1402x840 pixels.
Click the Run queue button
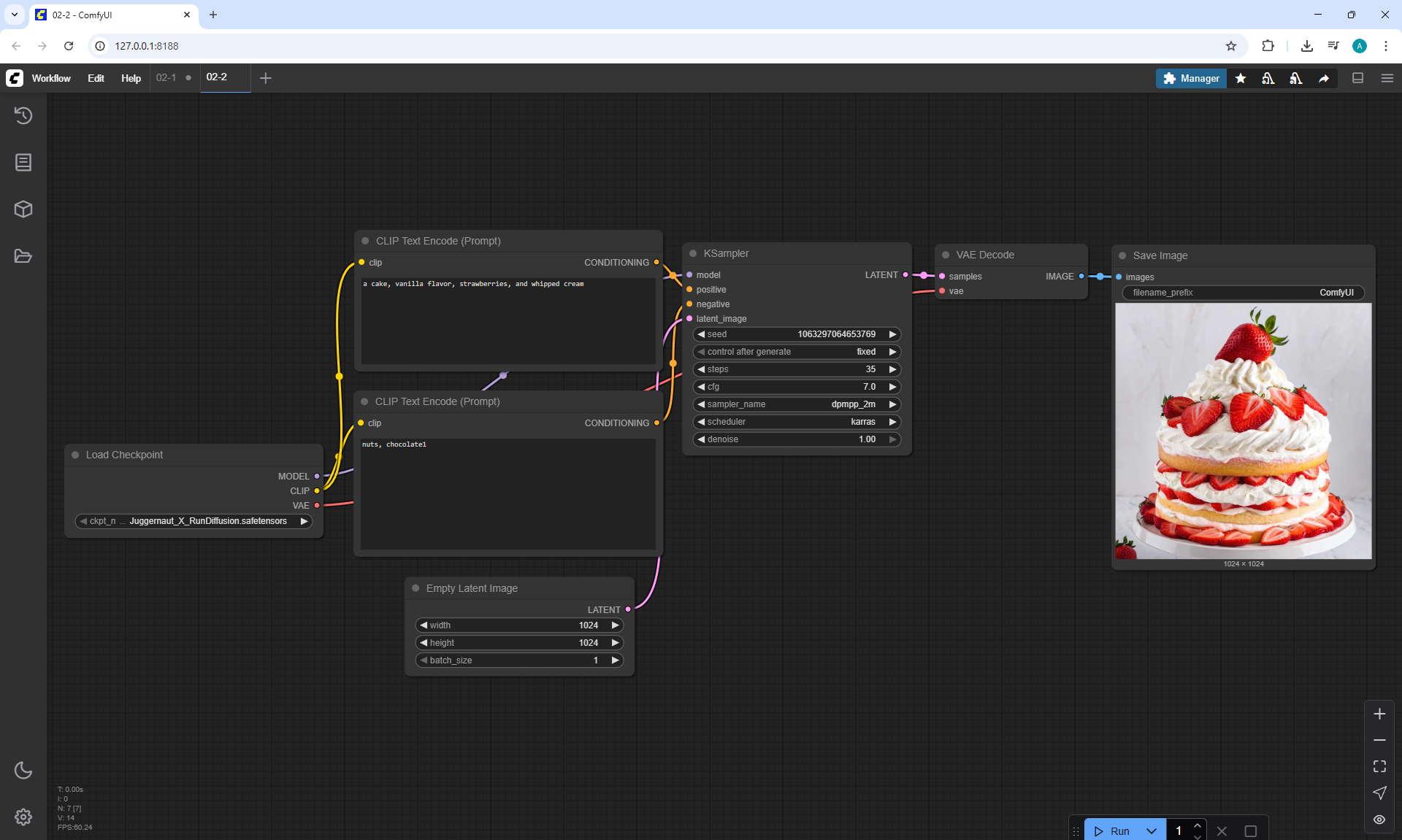click(1113, 831)
